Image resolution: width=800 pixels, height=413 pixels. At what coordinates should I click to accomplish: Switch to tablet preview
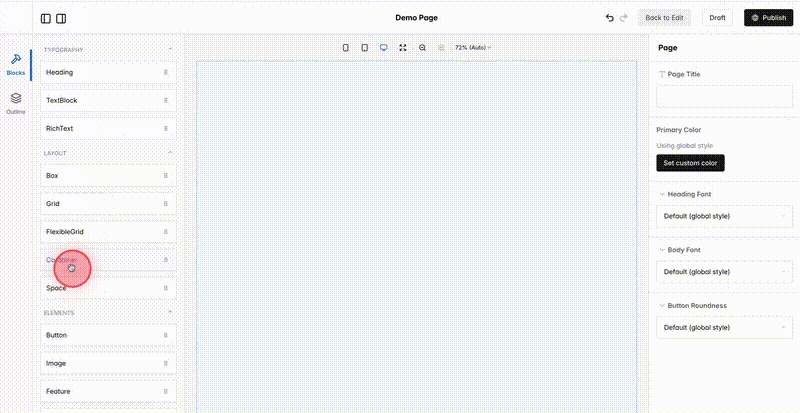365,47
